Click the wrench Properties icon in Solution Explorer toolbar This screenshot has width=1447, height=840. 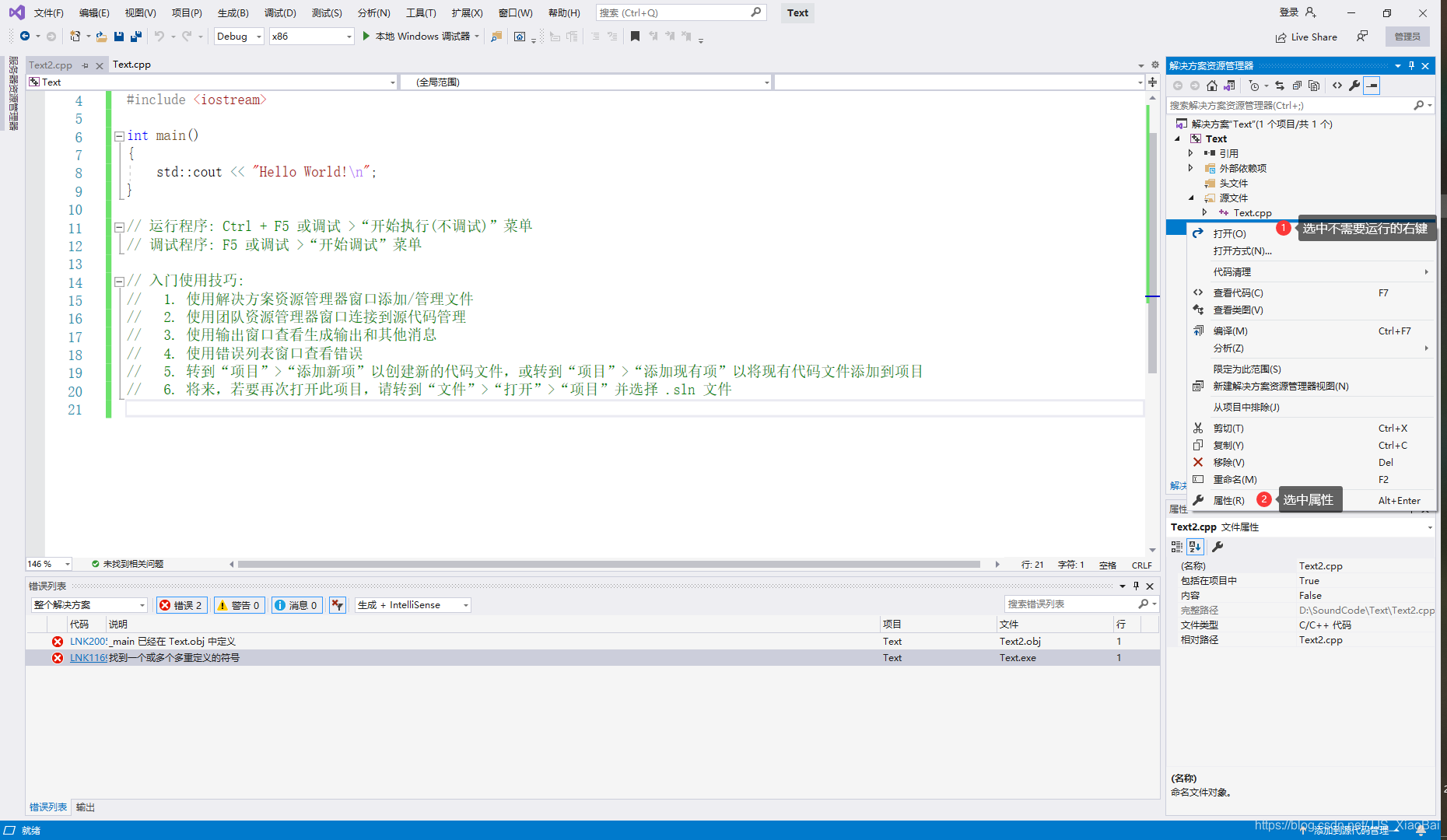pos(1354,86)
